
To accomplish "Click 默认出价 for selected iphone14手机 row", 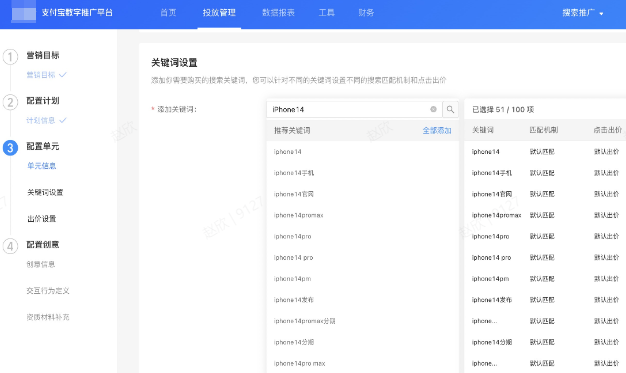I will point(606,173).
